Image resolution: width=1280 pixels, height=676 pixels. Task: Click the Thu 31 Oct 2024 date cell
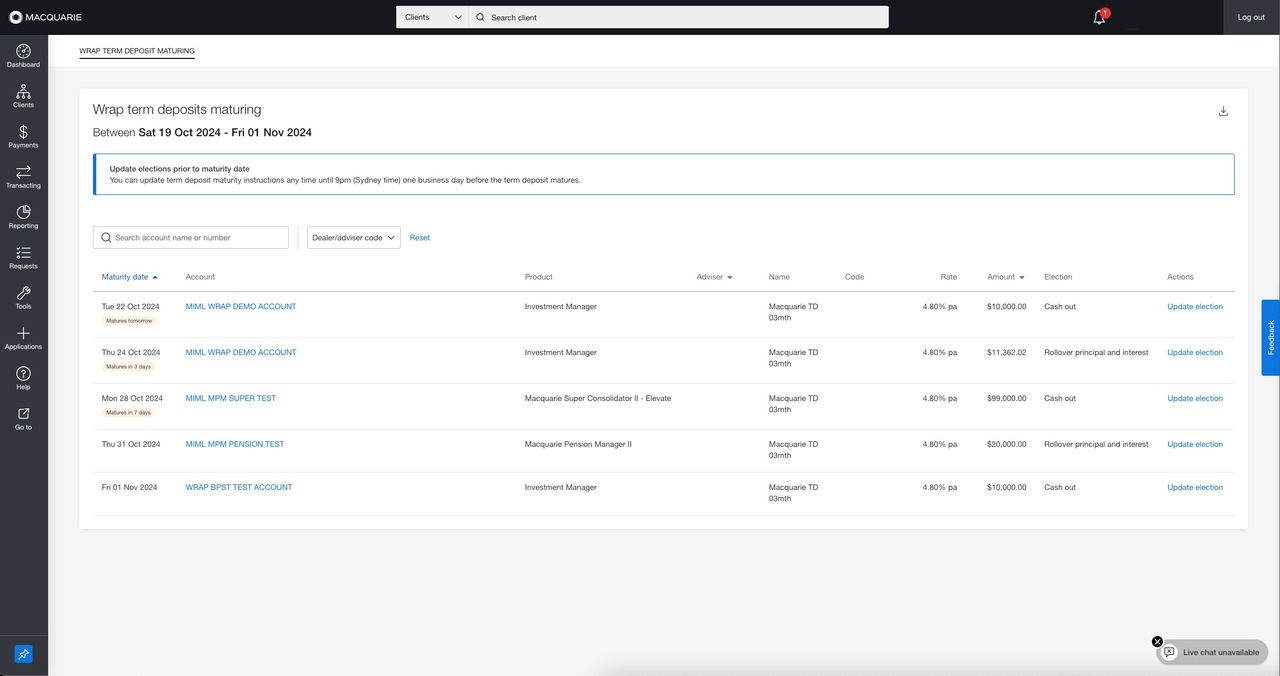tap(131, 445)
